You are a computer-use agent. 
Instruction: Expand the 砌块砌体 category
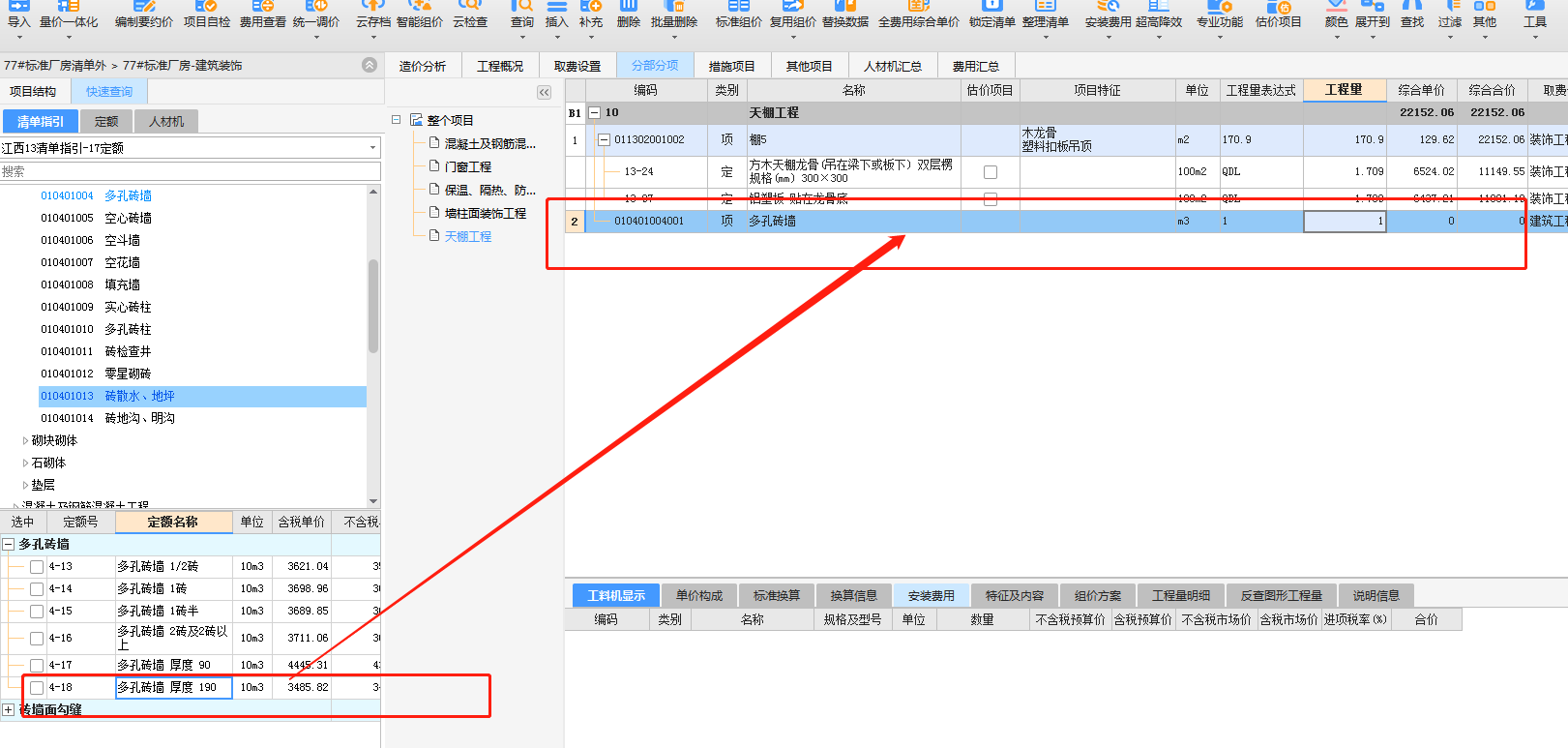pyautogui.click(x=25, y=440)
